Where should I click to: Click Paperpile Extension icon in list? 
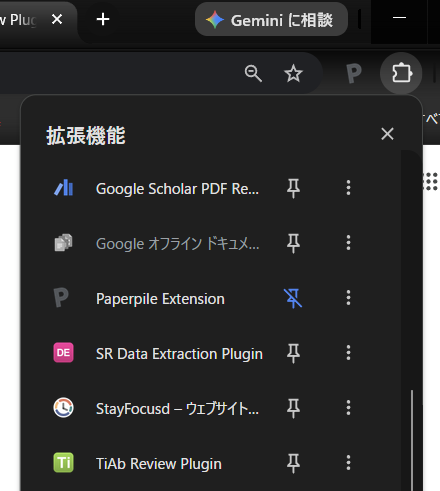61,298
